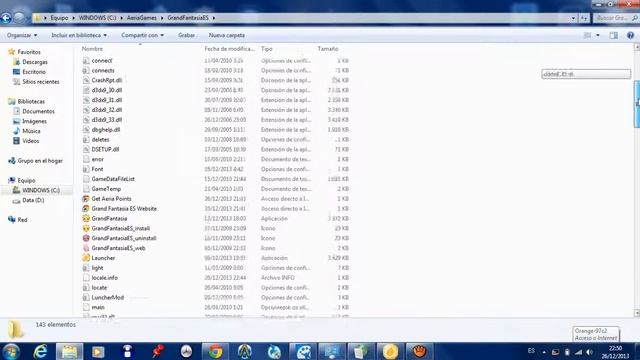
Task: Select WINDOWS (C:) drive in the sidebar
Action: click(x=41, y=190)
